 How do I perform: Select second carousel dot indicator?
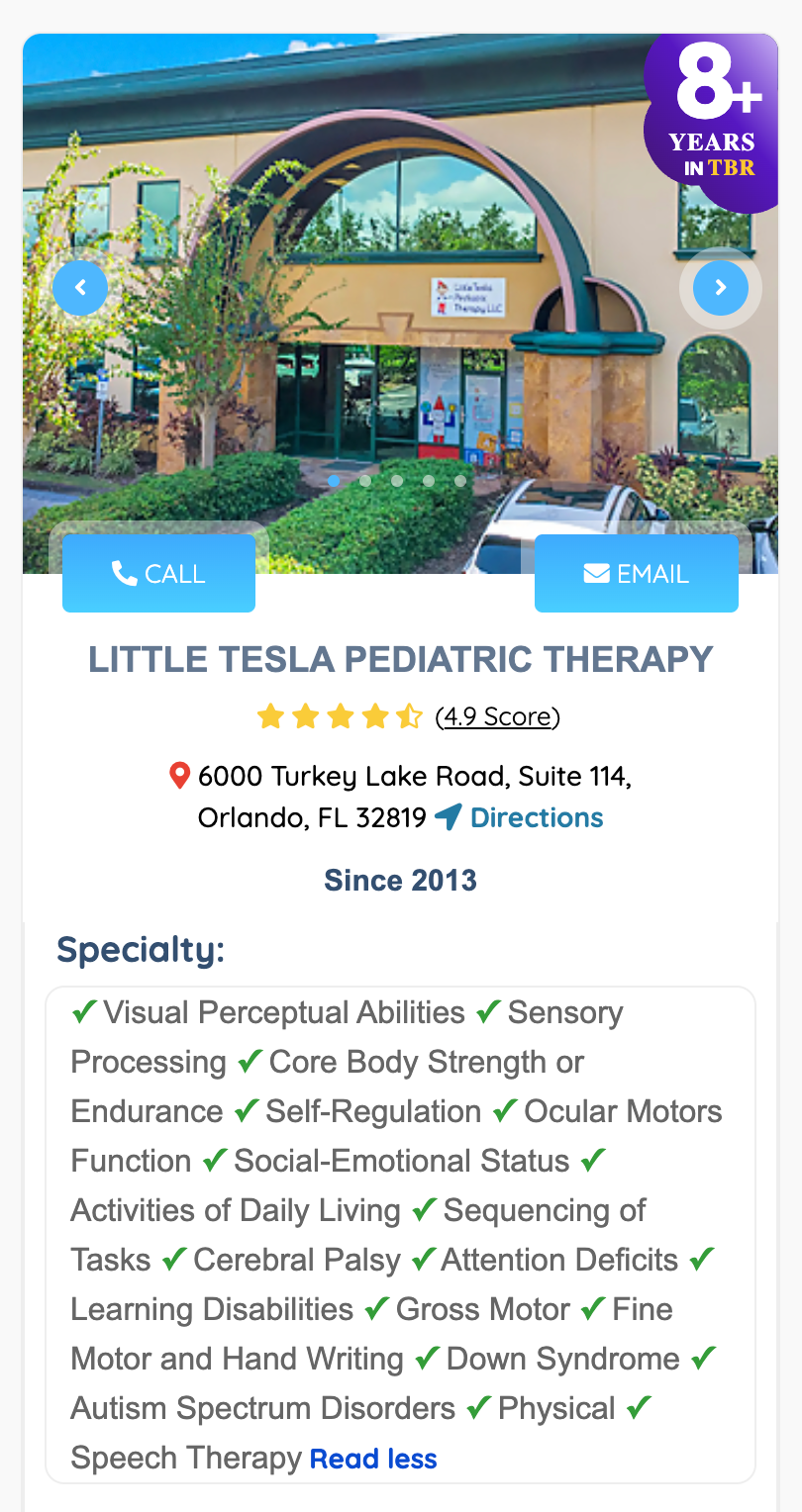pyautogui.click(x=365, y=481)
